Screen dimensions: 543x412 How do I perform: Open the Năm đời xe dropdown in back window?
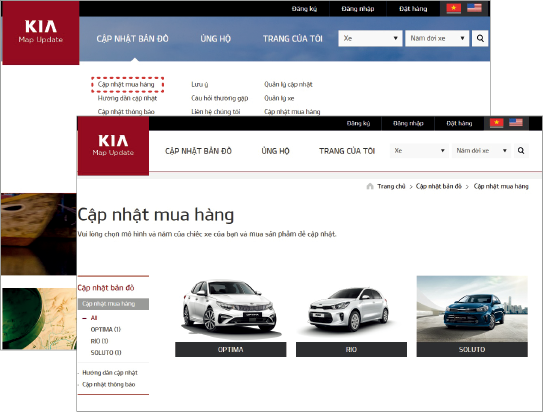point(437,38)
